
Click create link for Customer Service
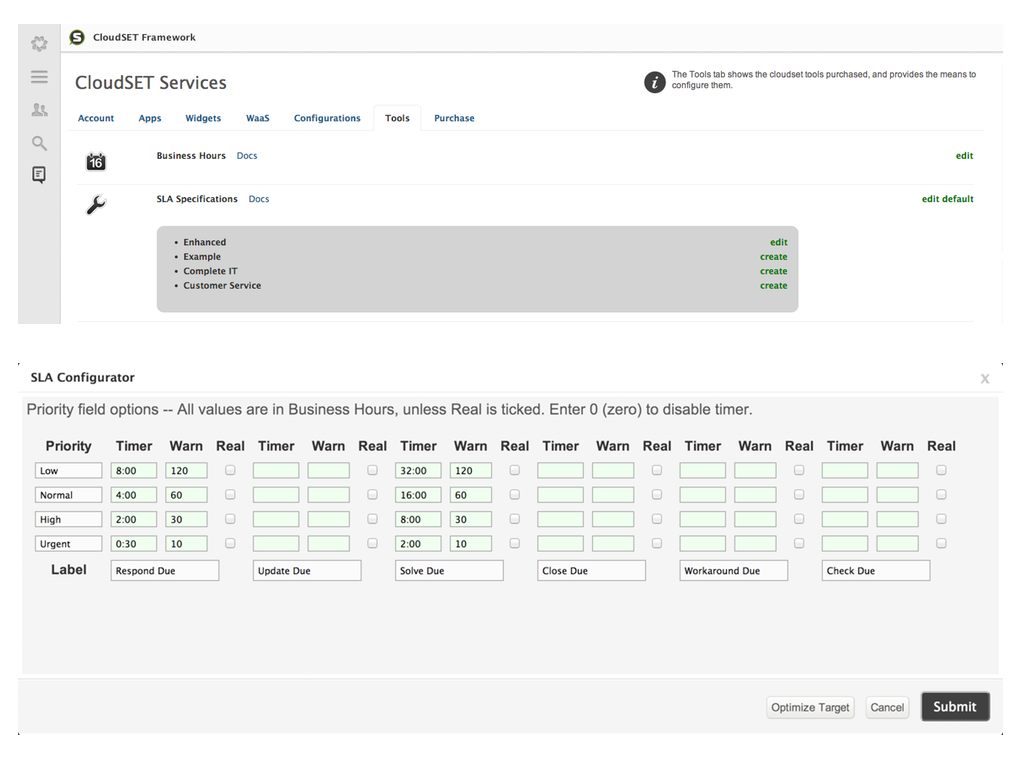773,286
